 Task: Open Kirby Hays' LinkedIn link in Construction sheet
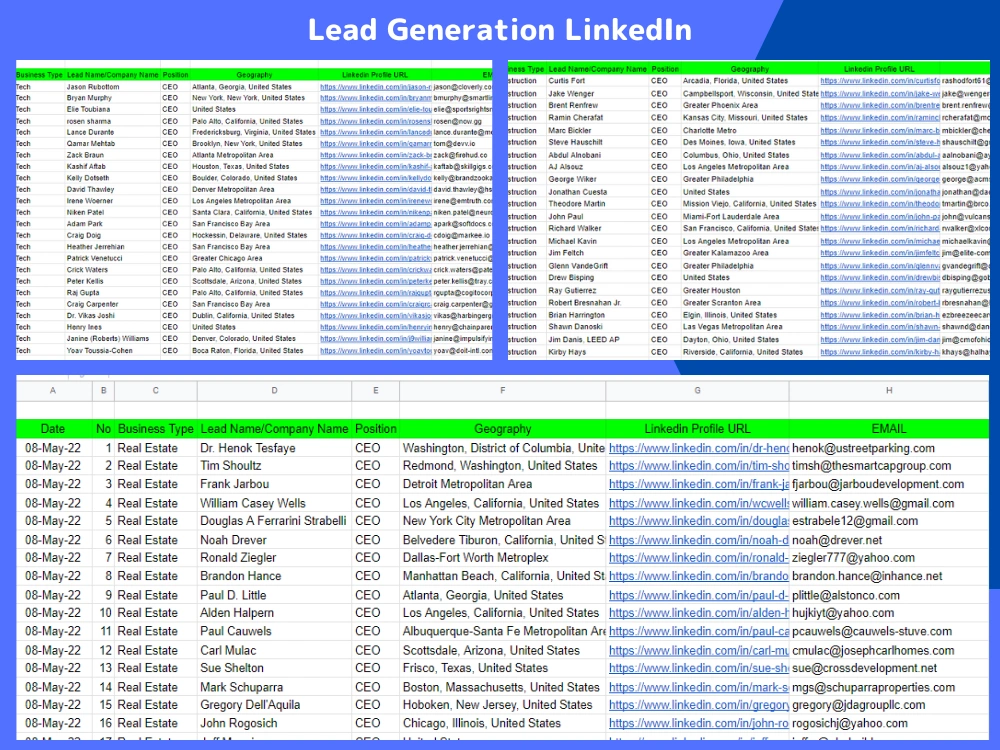pos(879,352)
